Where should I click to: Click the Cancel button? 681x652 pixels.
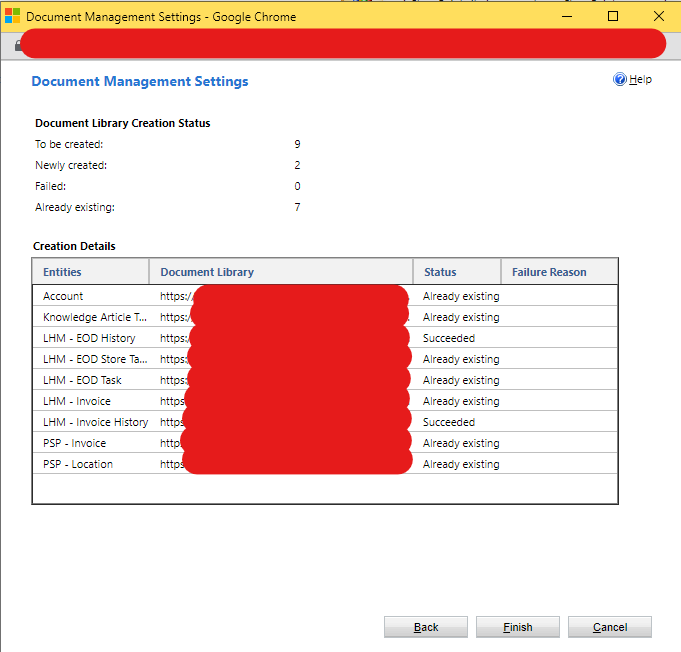609,627
